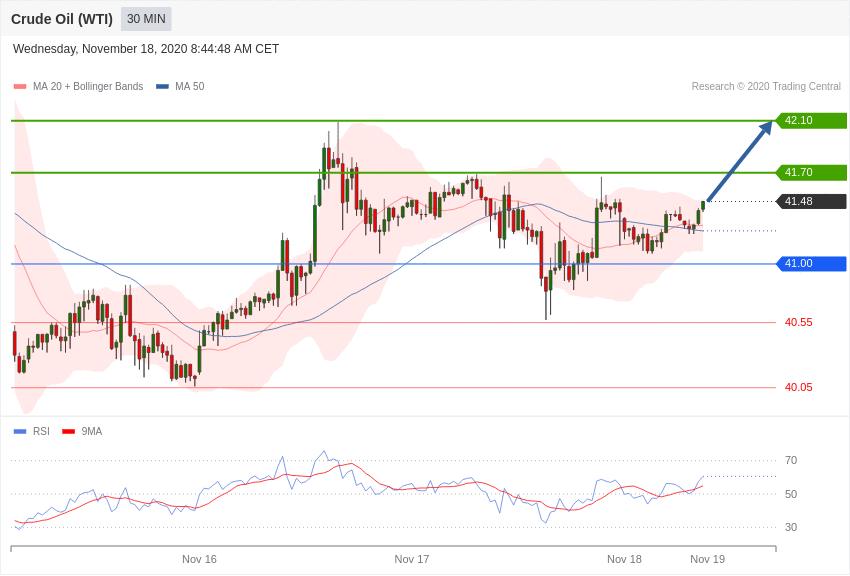Click the 40.55 support level label
Viewport: 850px width, 576px height.
(799, 322)
